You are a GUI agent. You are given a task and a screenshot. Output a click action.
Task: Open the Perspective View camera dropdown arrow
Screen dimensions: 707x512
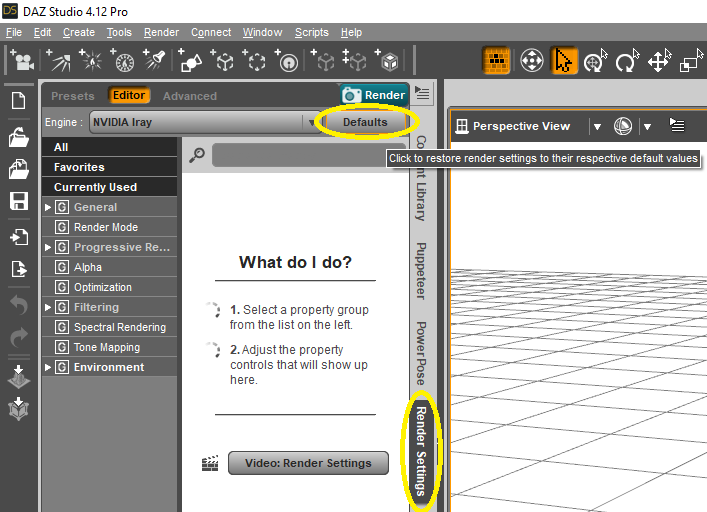click(x=597, y=127)
